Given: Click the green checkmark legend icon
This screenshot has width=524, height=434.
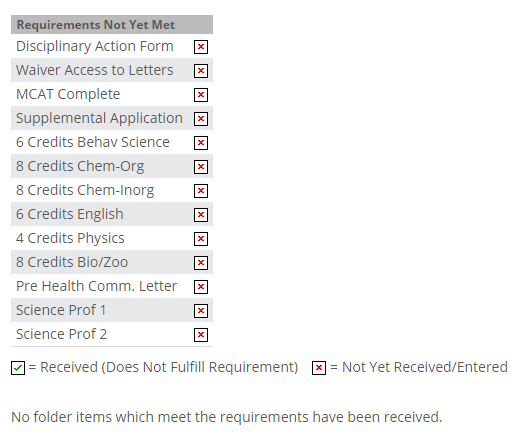Looking at the screenshot, I should (x=18, y=368).
